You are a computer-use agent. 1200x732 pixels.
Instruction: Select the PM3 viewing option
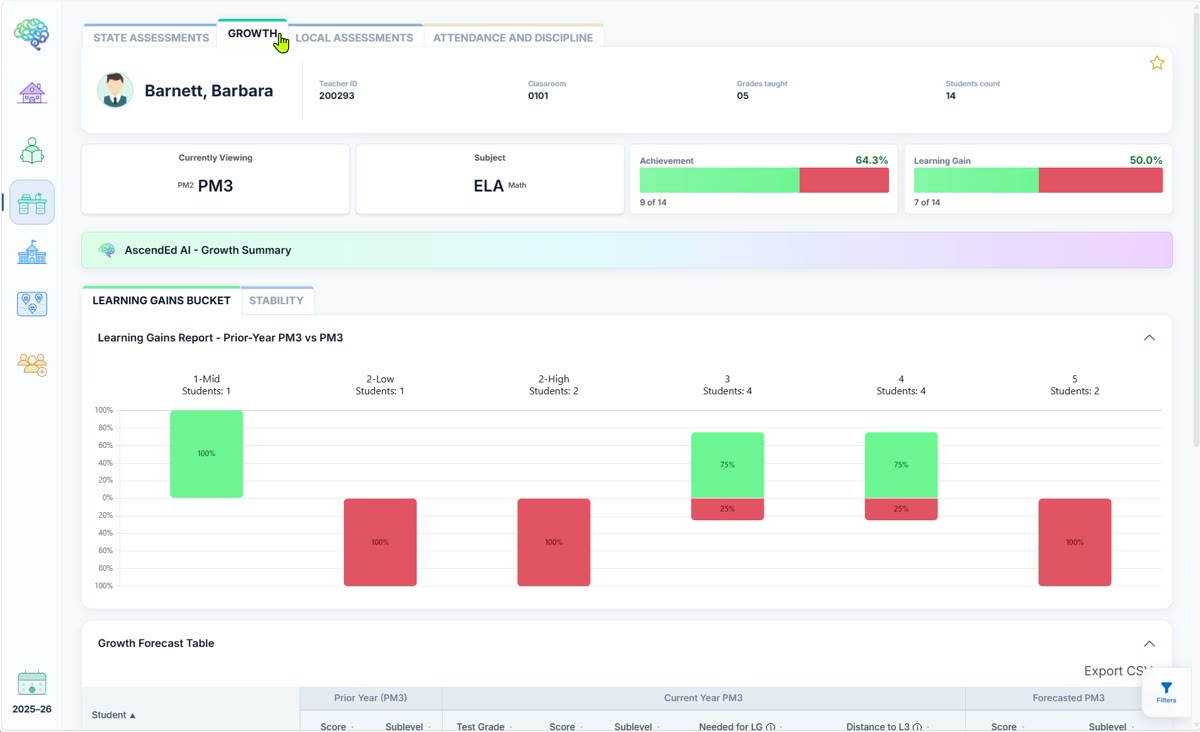tap(215, 186)
